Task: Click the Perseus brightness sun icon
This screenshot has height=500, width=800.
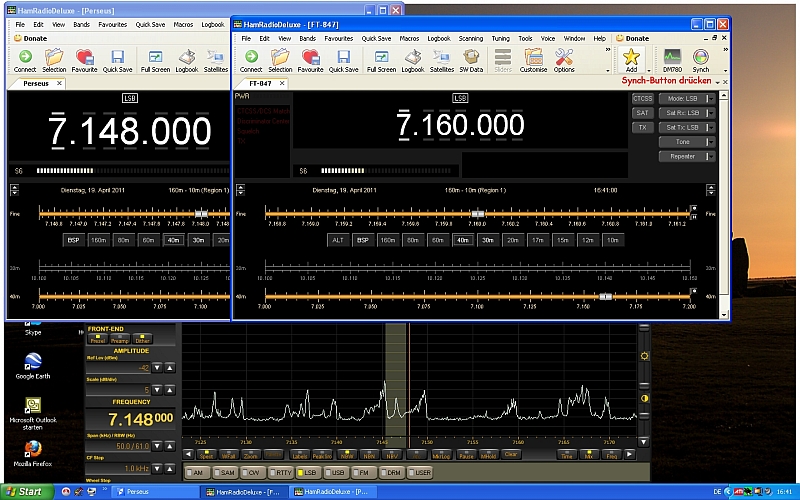Action: (x=644, y=356)
